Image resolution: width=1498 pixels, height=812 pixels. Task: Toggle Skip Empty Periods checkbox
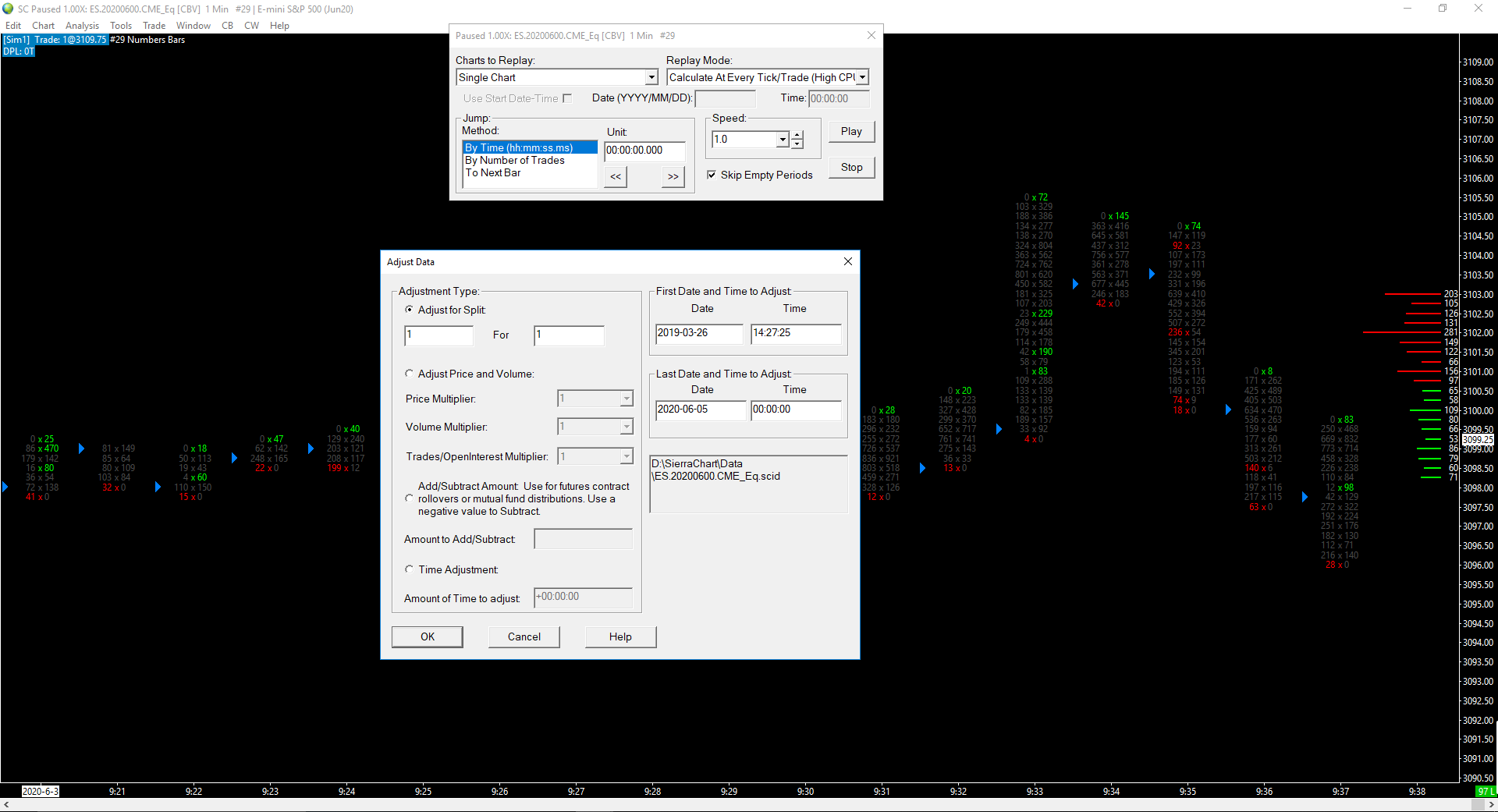coord(712,176)
